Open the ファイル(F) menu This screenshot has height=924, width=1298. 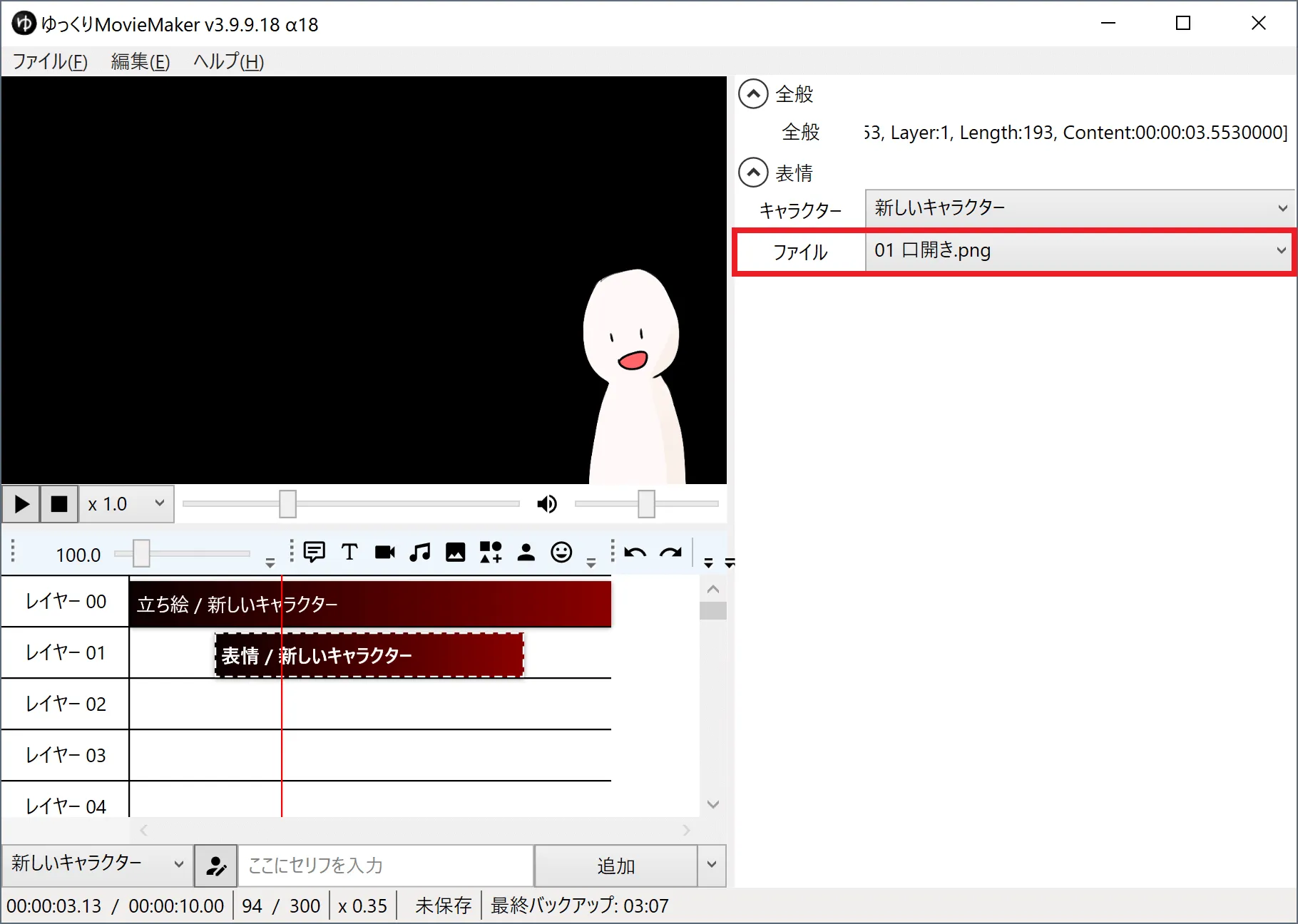[x=50, y=61]
